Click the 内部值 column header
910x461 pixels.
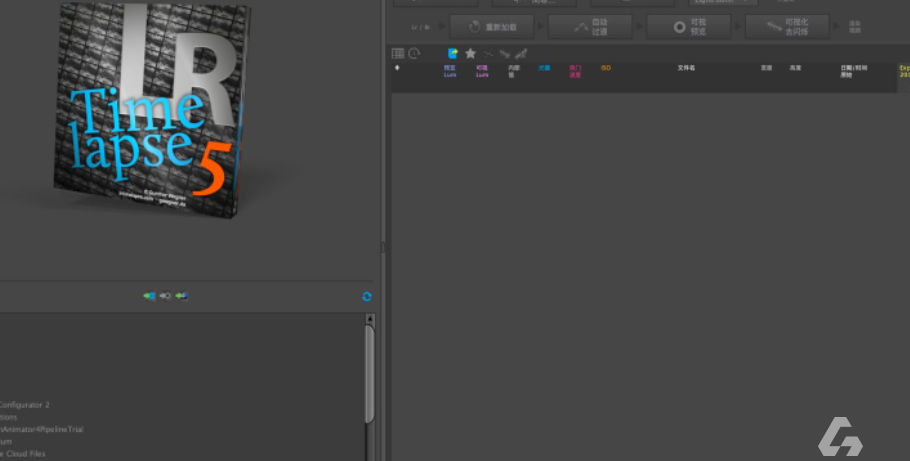514,71
